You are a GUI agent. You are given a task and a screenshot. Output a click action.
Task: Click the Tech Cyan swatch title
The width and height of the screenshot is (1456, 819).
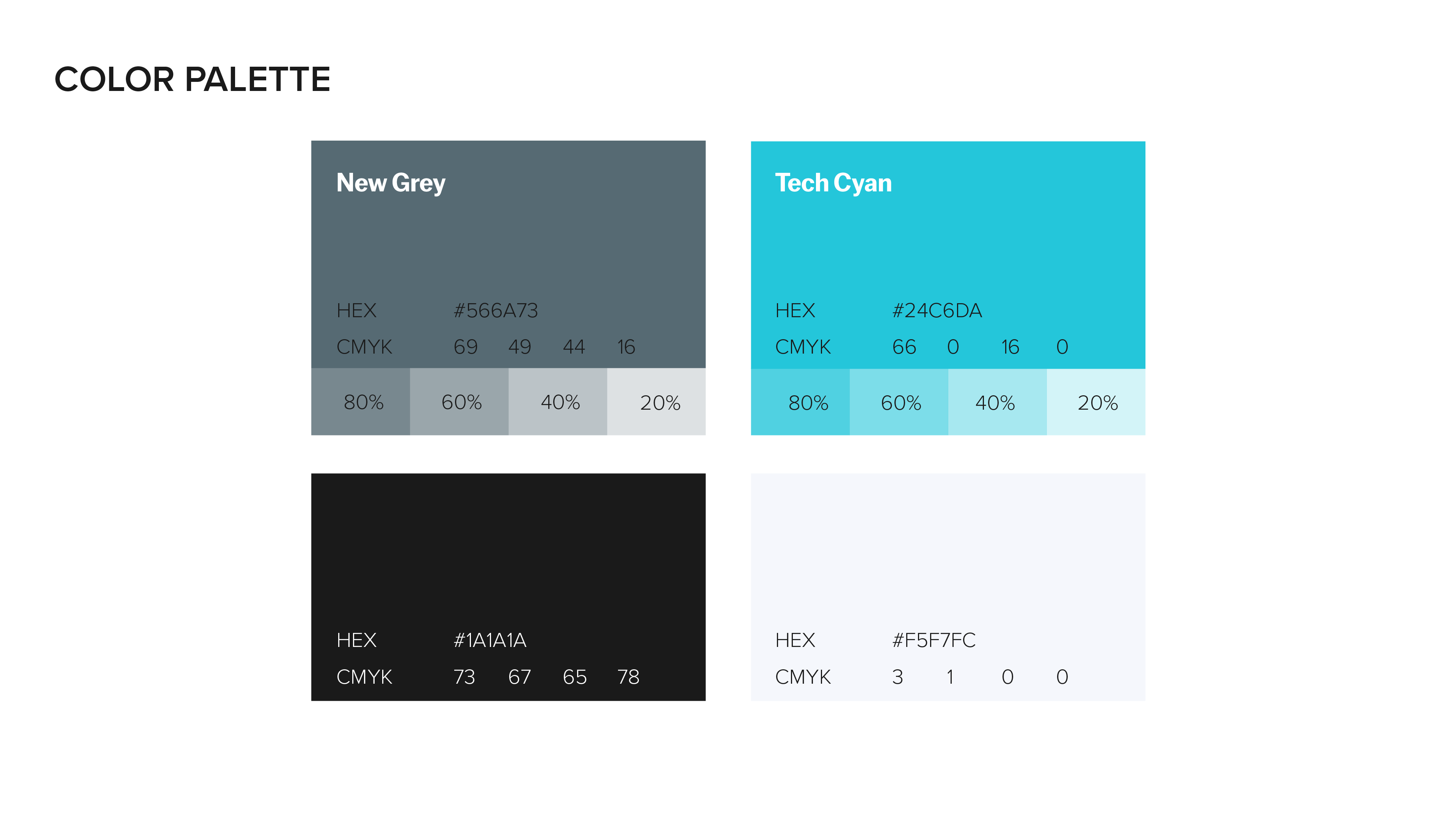click(x=833, y=183)
